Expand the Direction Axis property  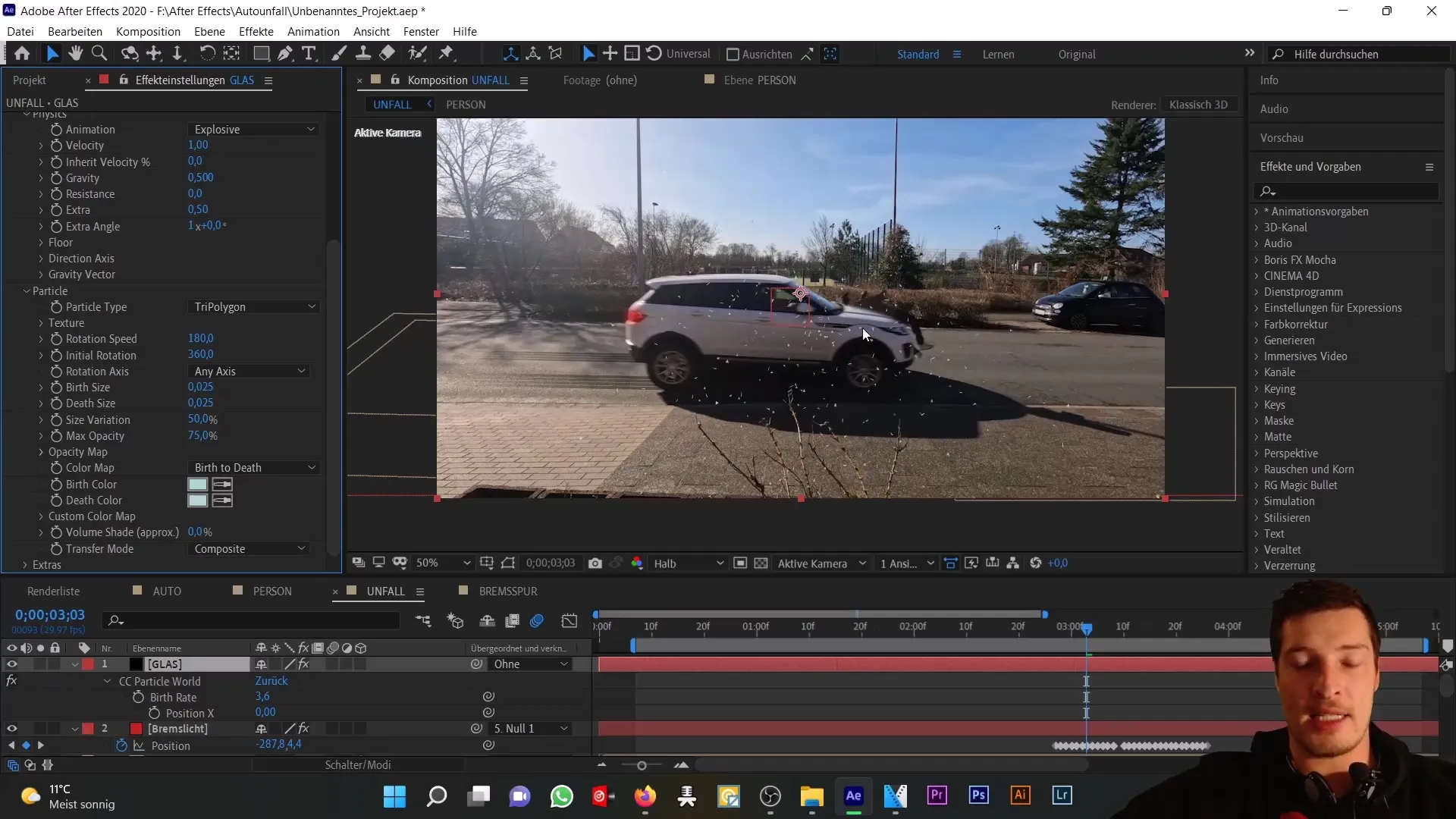[x=41, y=258]
